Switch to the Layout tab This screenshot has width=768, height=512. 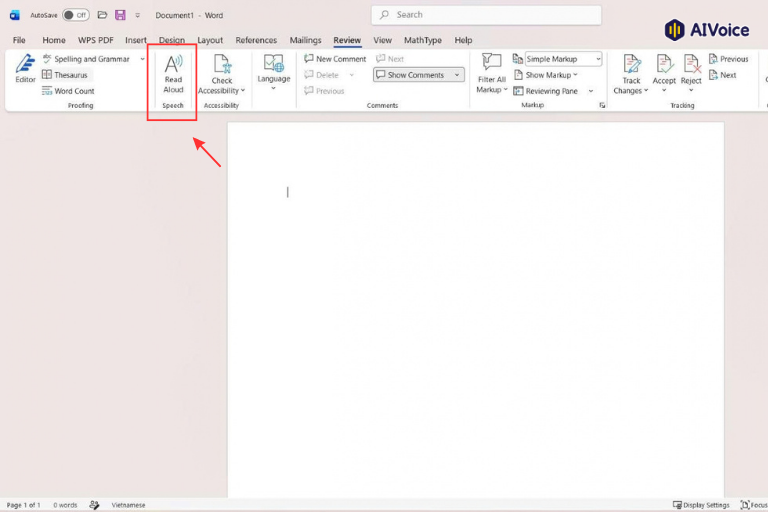click(x=210, y=40)
